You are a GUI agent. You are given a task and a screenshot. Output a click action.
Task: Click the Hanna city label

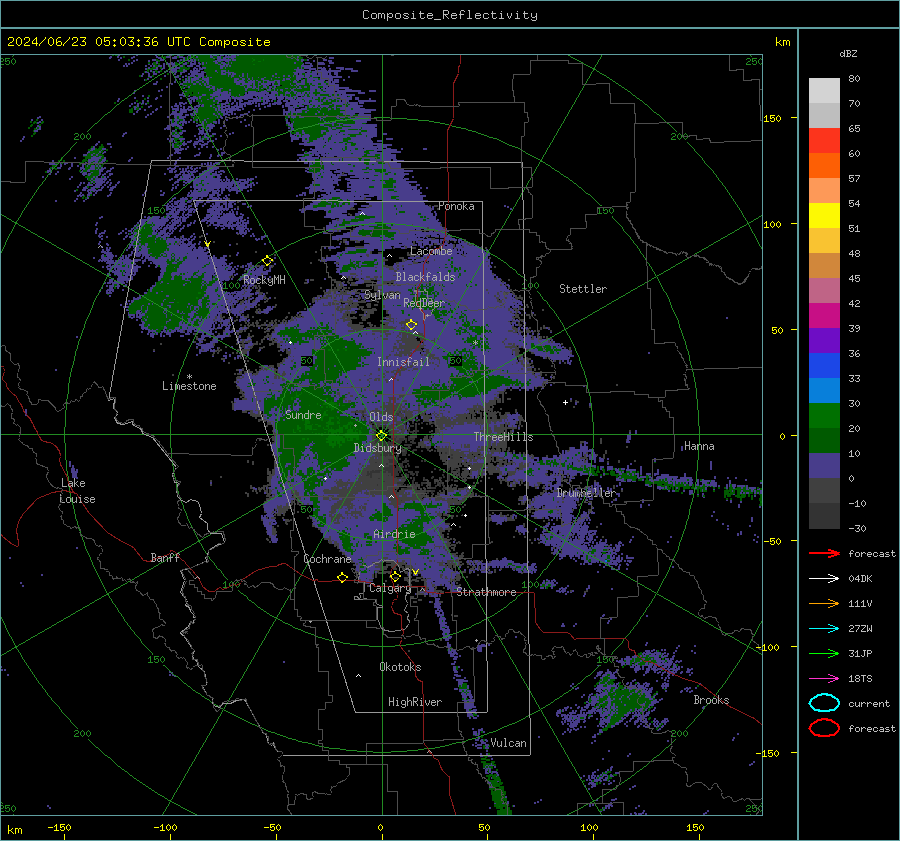[x=699, y=446]
